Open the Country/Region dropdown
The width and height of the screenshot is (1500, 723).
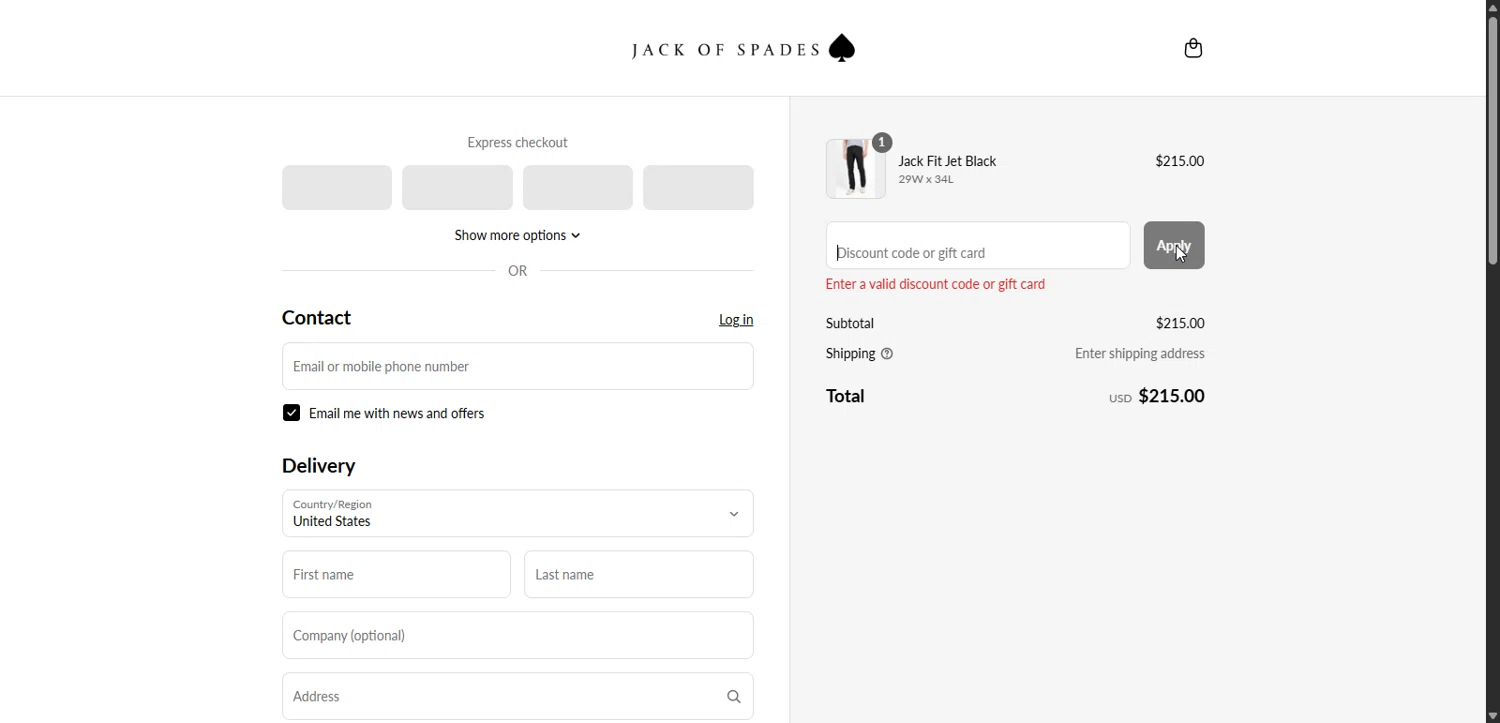[x=517, y=513]
